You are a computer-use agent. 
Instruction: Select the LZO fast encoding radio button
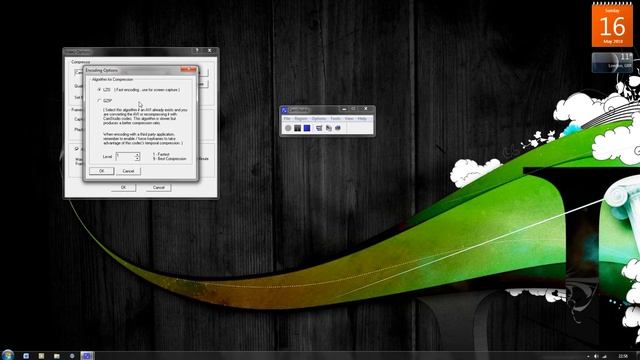tap(99, 89)
